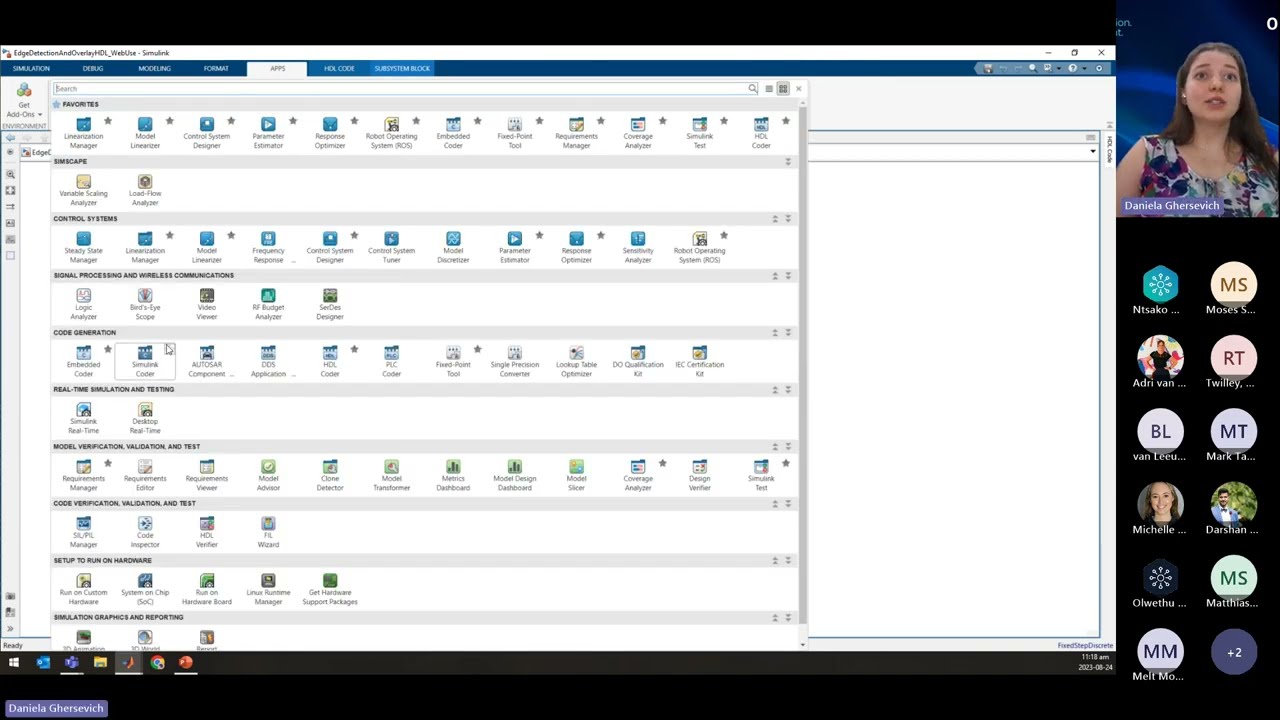Open the DDS Application app
This screenshot has height=720, width=1280.
point(268,361)
